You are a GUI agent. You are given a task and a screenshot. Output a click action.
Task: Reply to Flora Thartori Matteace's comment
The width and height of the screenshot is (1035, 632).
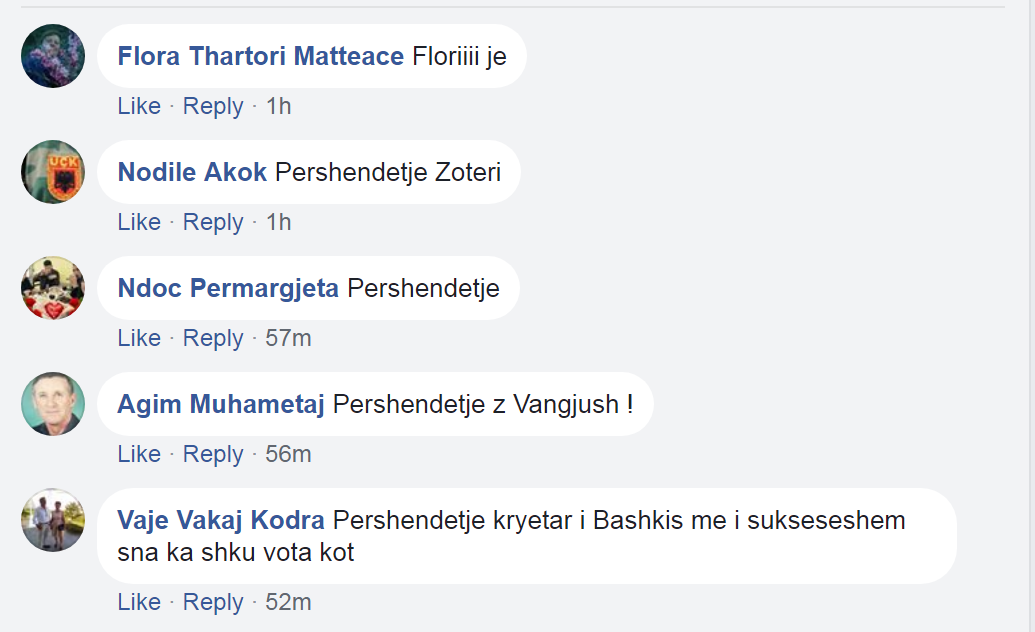(x=213, y=106)
